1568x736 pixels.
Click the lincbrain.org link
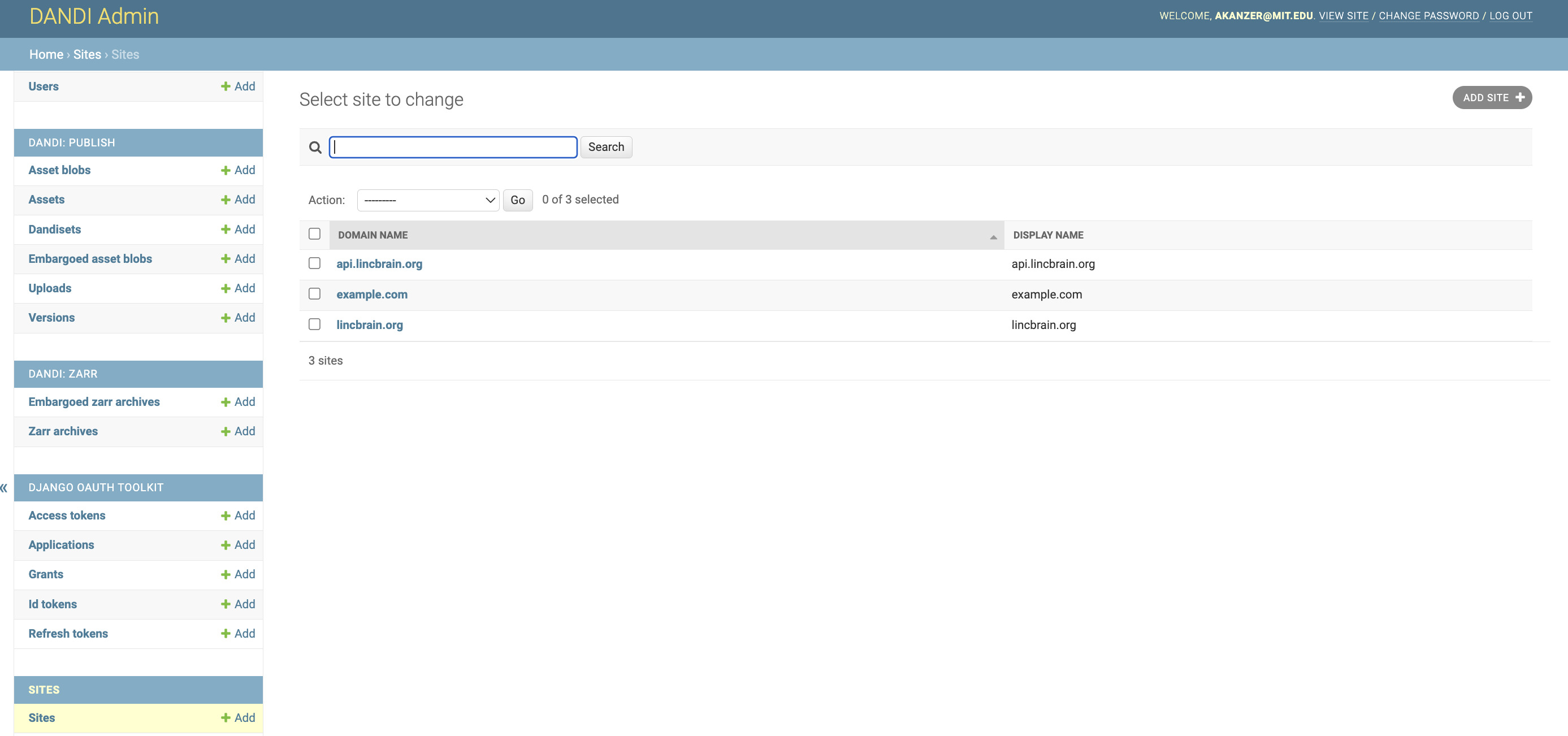pyautogui.click(x=370, y=324)
